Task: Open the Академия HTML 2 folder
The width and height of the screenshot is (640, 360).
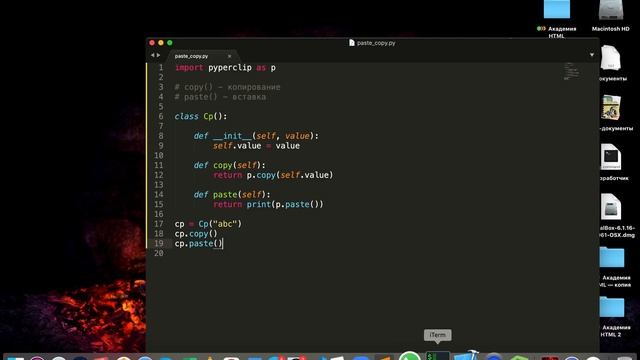Action: click(x=612, y=307)
